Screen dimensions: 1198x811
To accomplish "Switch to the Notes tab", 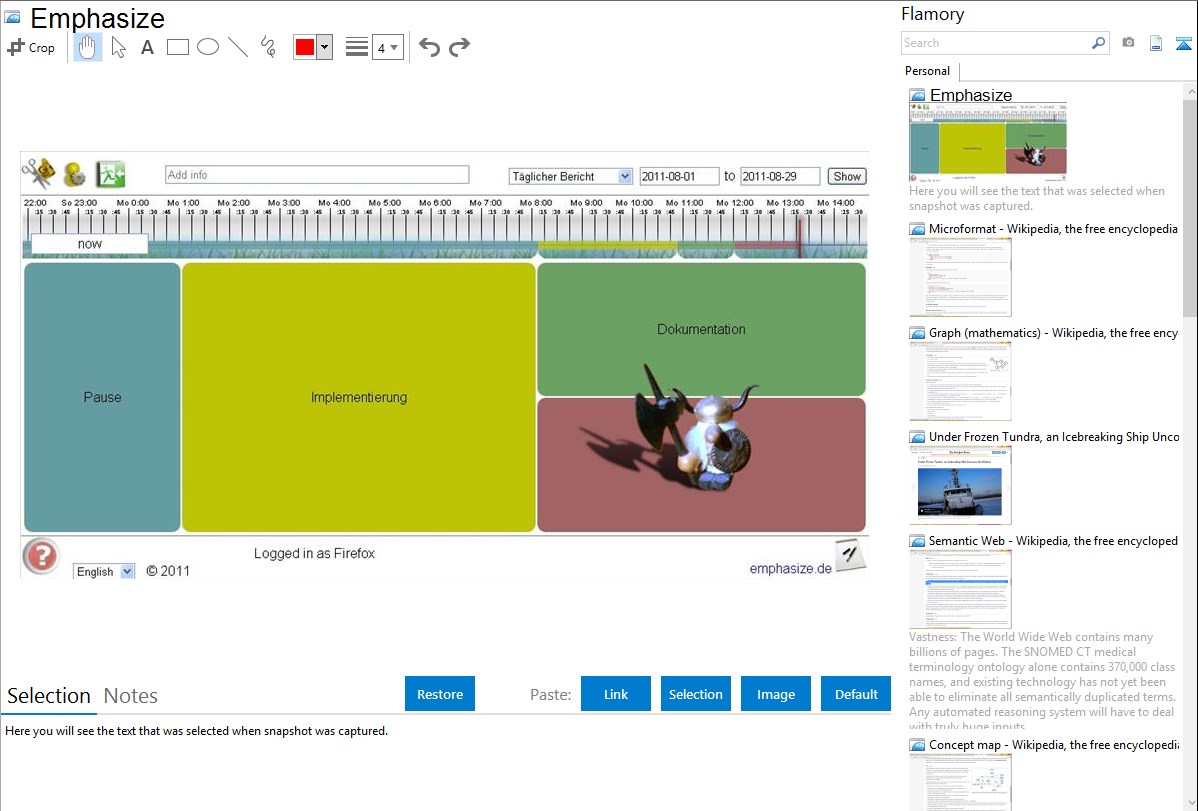I will coord(131,696).
